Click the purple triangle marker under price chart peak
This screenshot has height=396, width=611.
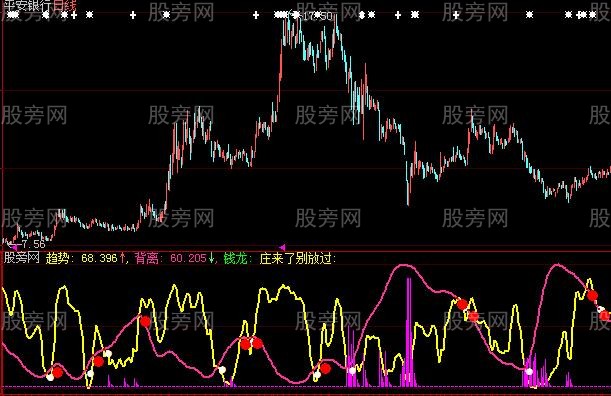coord(283,247)
